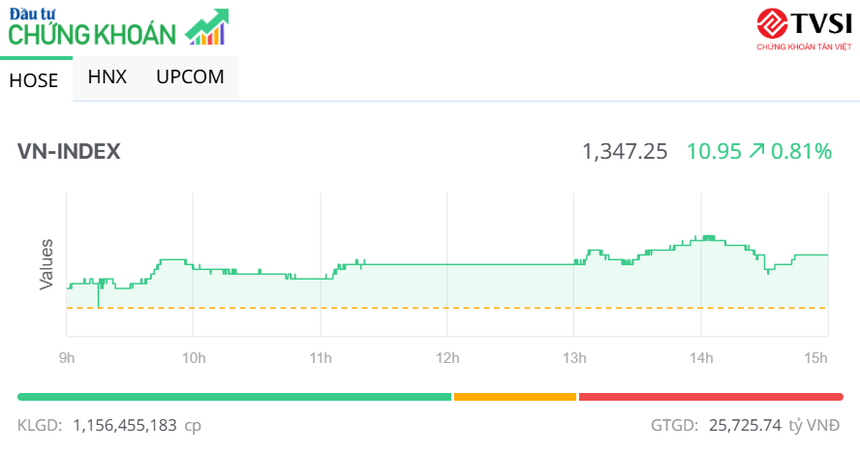Click the 15h marker on time axis

click(816, 358)
